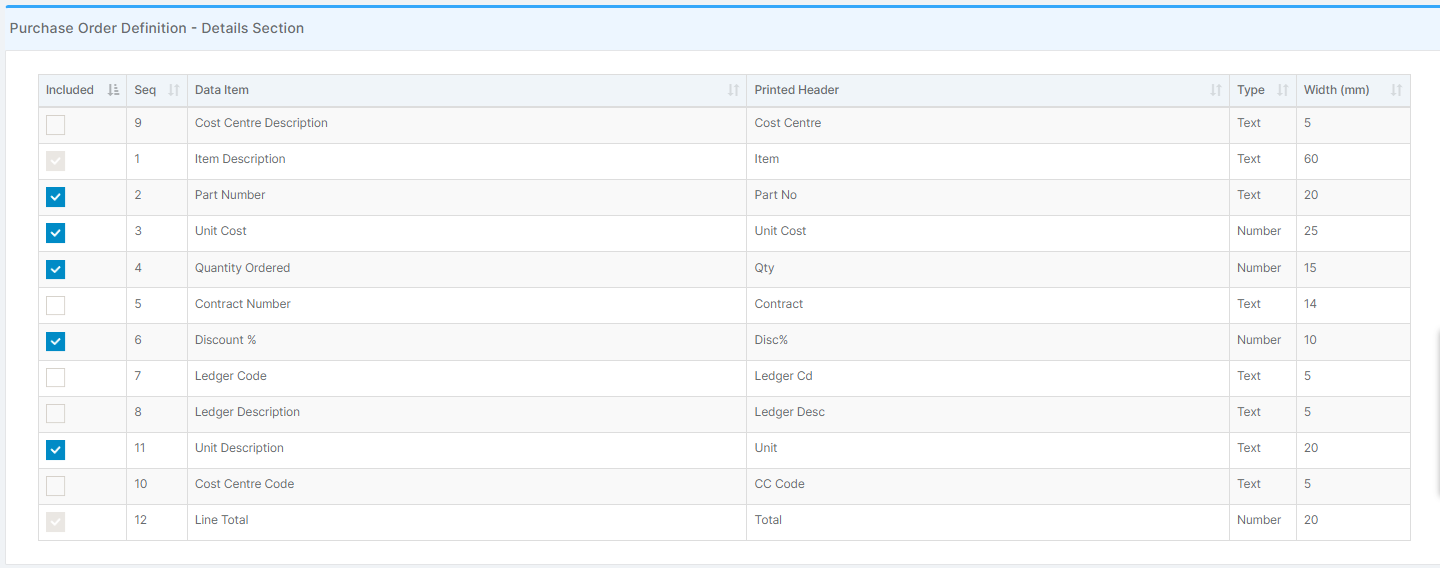
Task: Click the Width (mm) column header
Action: point(1353,90)
